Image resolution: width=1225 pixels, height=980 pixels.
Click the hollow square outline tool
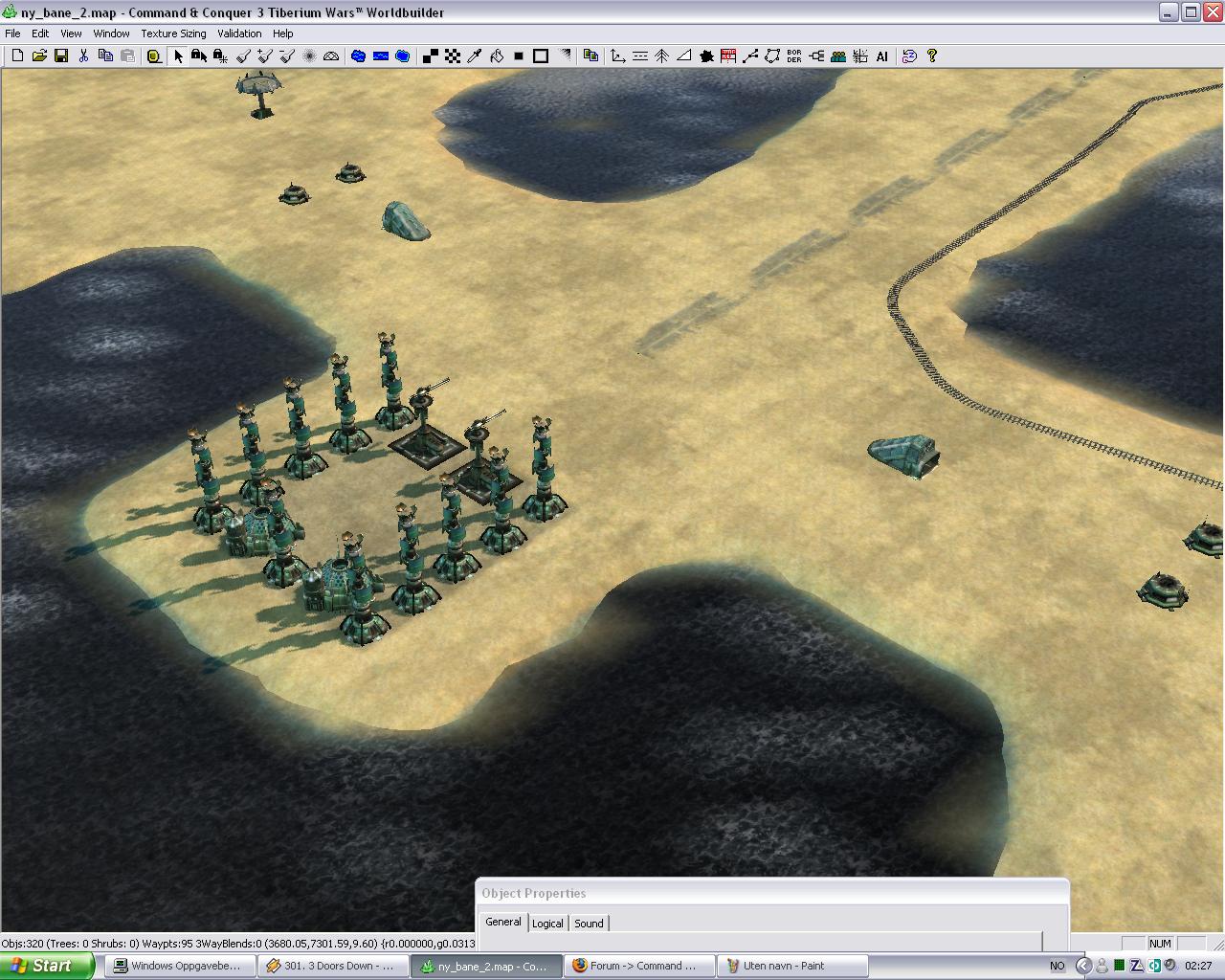point(541,56)
